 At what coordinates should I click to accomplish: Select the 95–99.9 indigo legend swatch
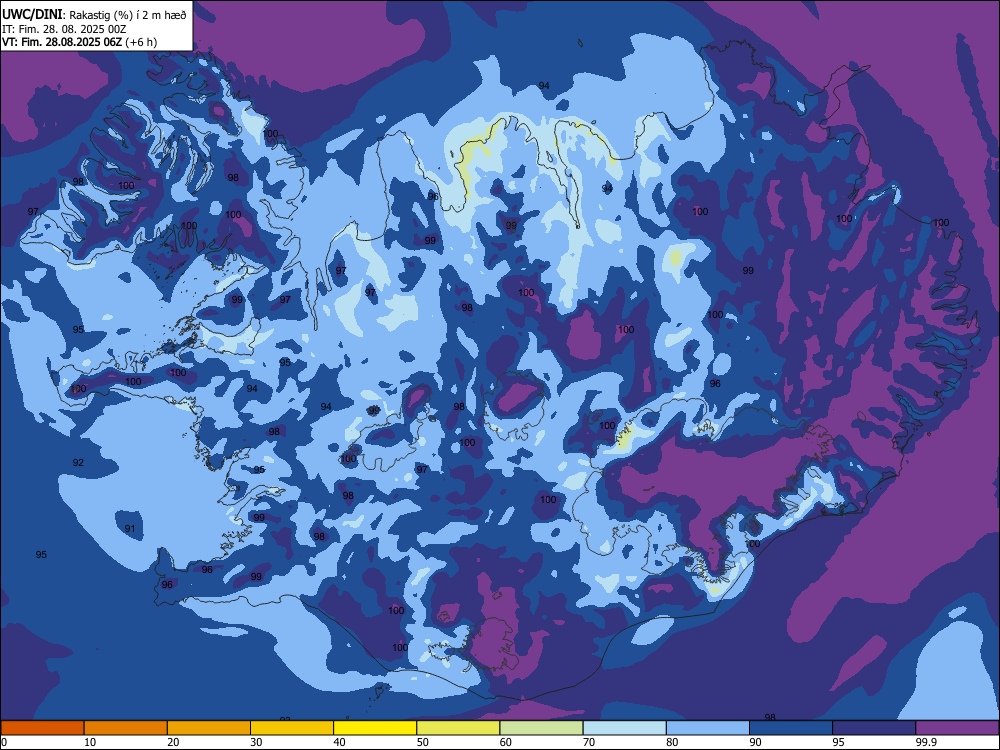point(874,728)
